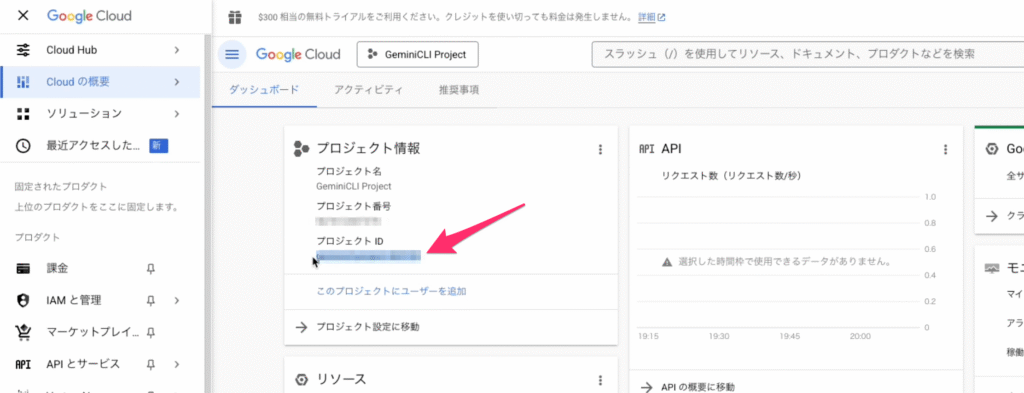1024x393 pixels.
Task: Open リソース card three-dot menu
Action: 600,380
